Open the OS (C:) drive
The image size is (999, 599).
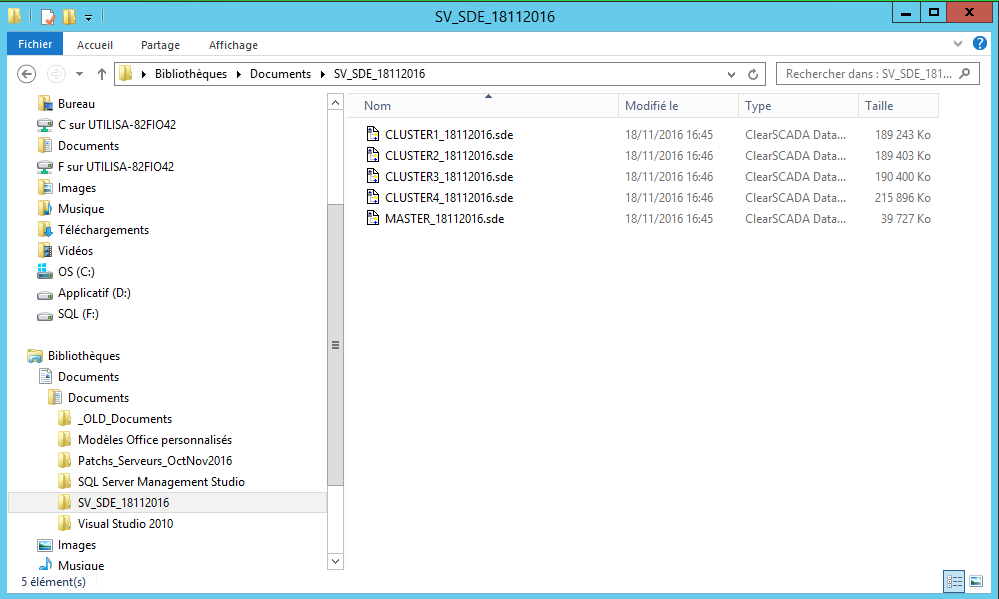pos(76,272)
